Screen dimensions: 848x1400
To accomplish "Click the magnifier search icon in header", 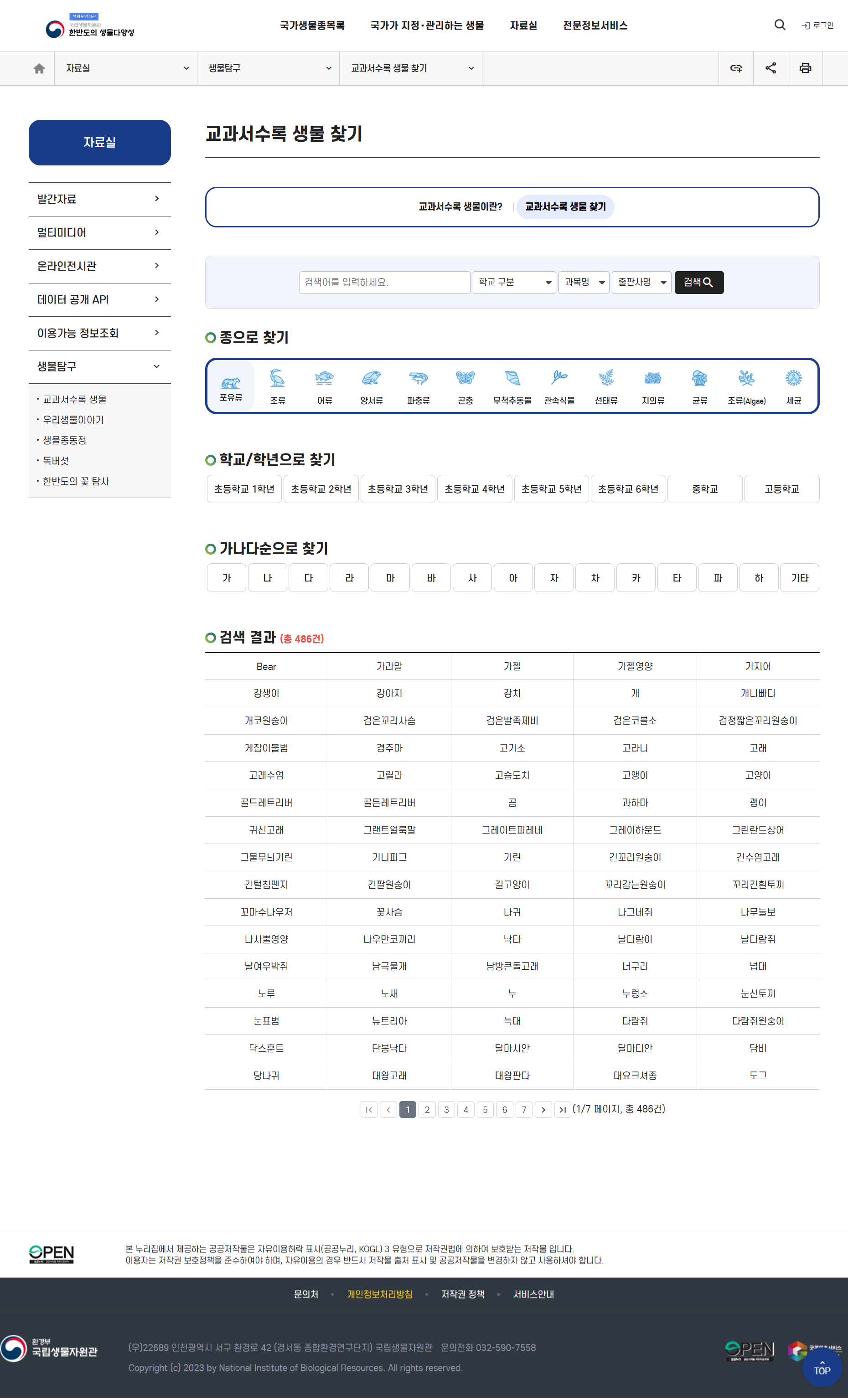I will tap(779, 25).
